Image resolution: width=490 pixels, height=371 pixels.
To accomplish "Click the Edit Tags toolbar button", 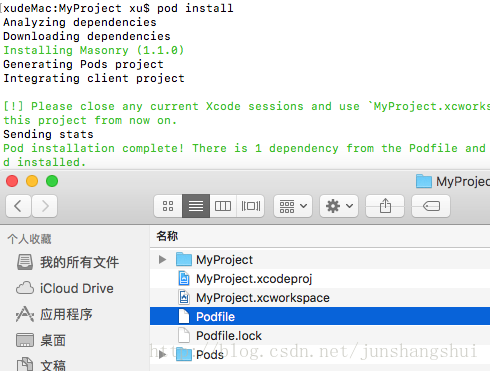I will pyautogui.click(x=431, y=206).
